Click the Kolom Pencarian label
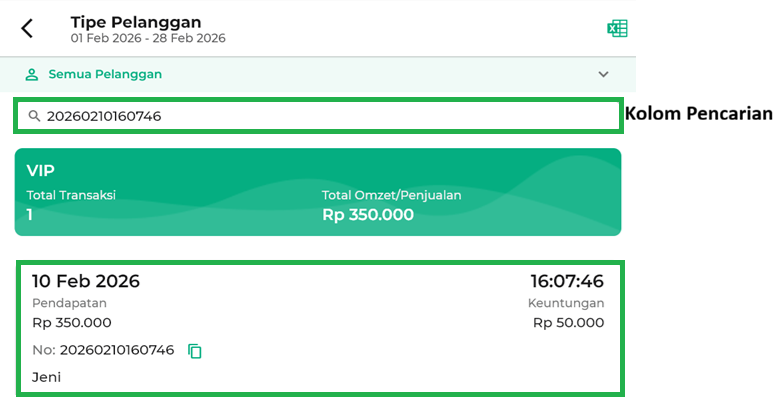The width and height of the screenshot is (777, 401). click(x=699, y=114)
